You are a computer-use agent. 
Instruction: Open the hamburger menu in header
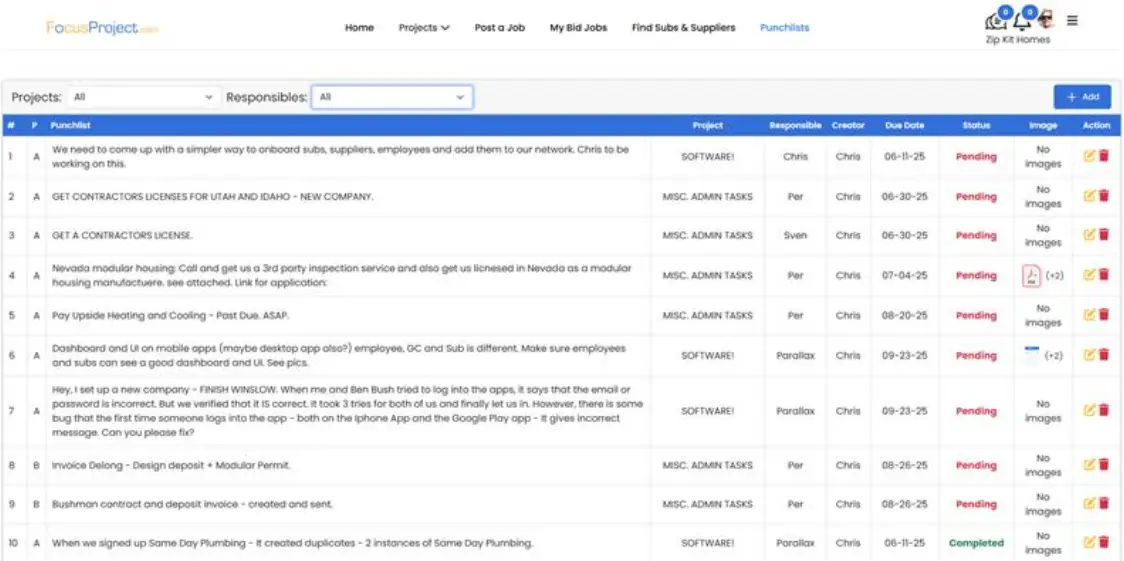click(x=1072, y=20)
